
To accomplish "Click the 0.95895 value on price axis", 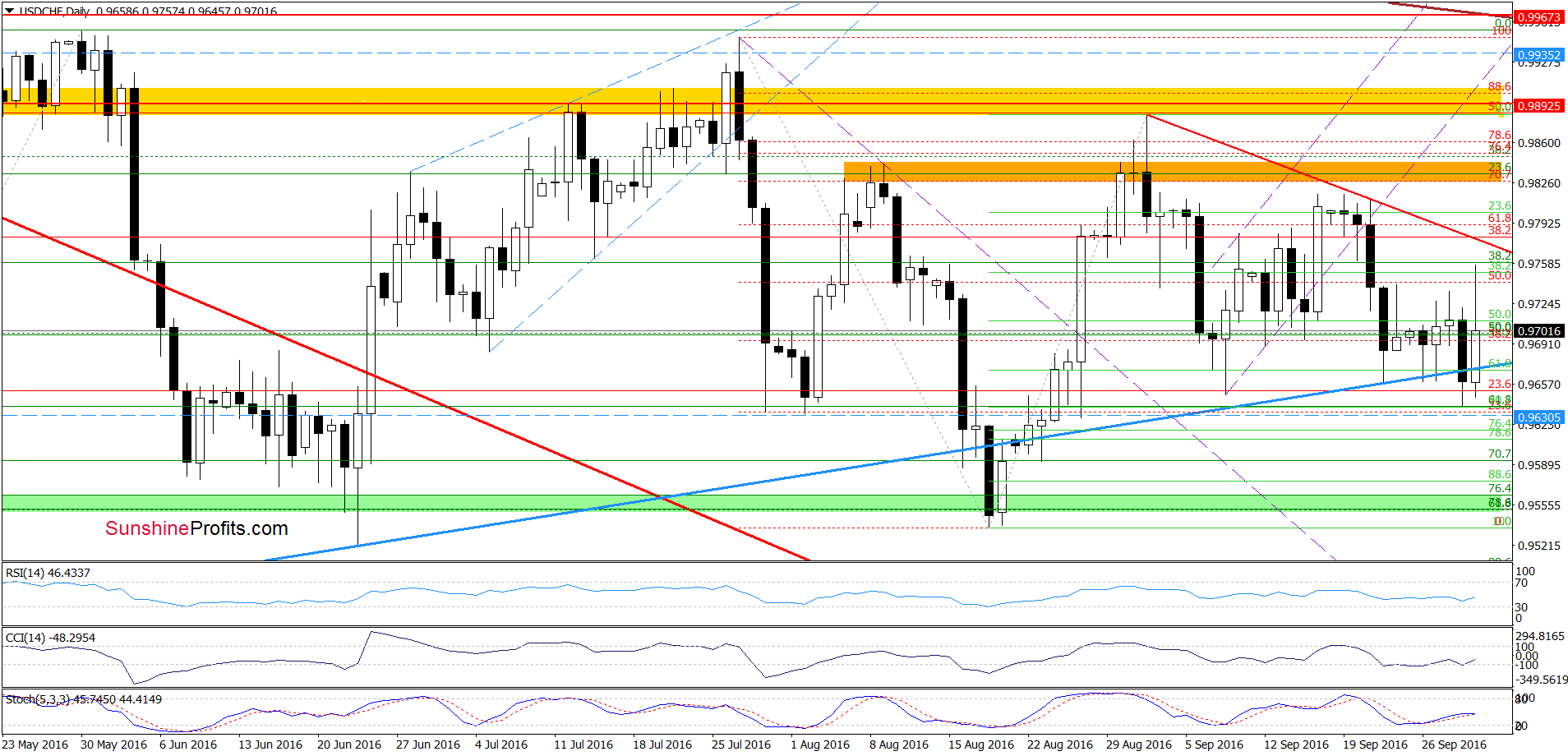I will (x=1538, y=465).
